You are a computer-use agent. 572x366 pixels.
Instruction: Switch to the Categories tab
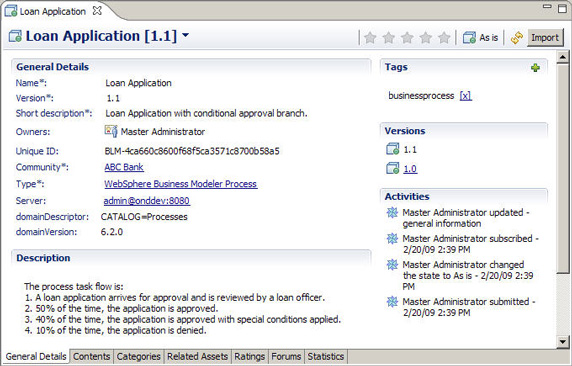[139, 357]
